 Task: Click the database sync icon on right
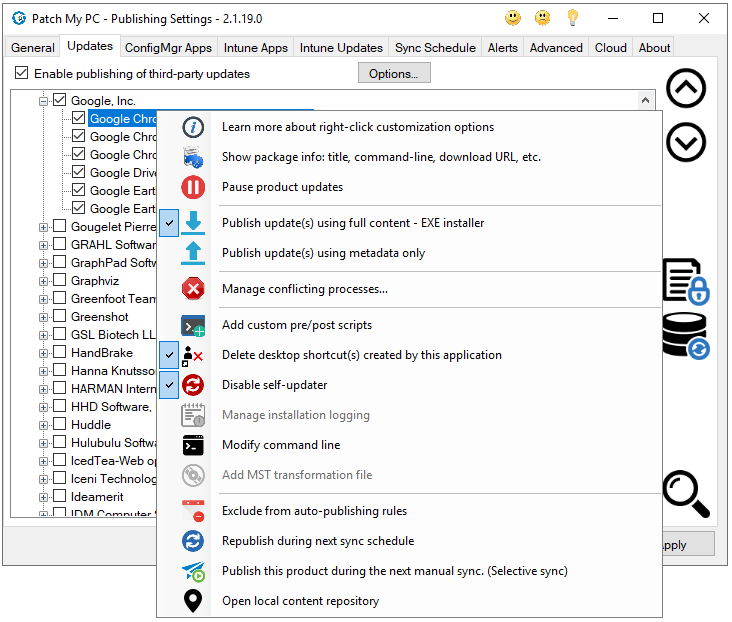point(686,336)
